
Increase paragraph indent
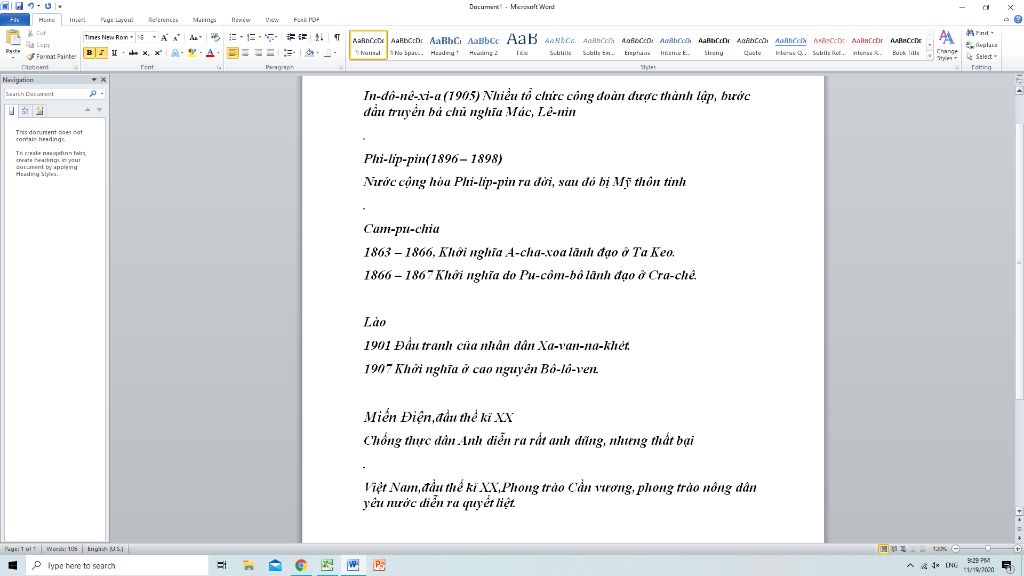302,38
